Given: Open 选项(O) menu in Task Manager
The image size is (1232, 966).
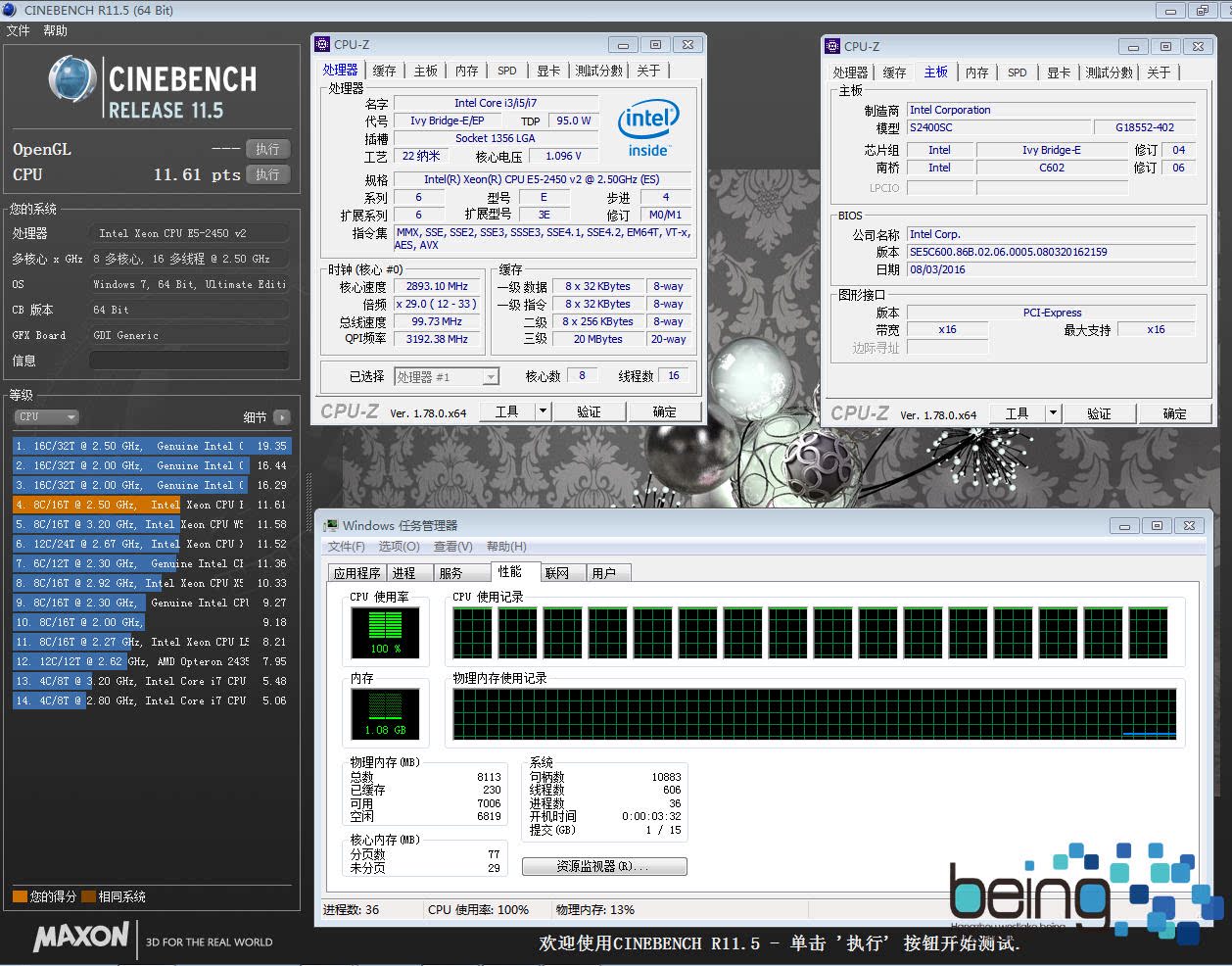Looking at the screenshot, I should (x=400, y=547).
